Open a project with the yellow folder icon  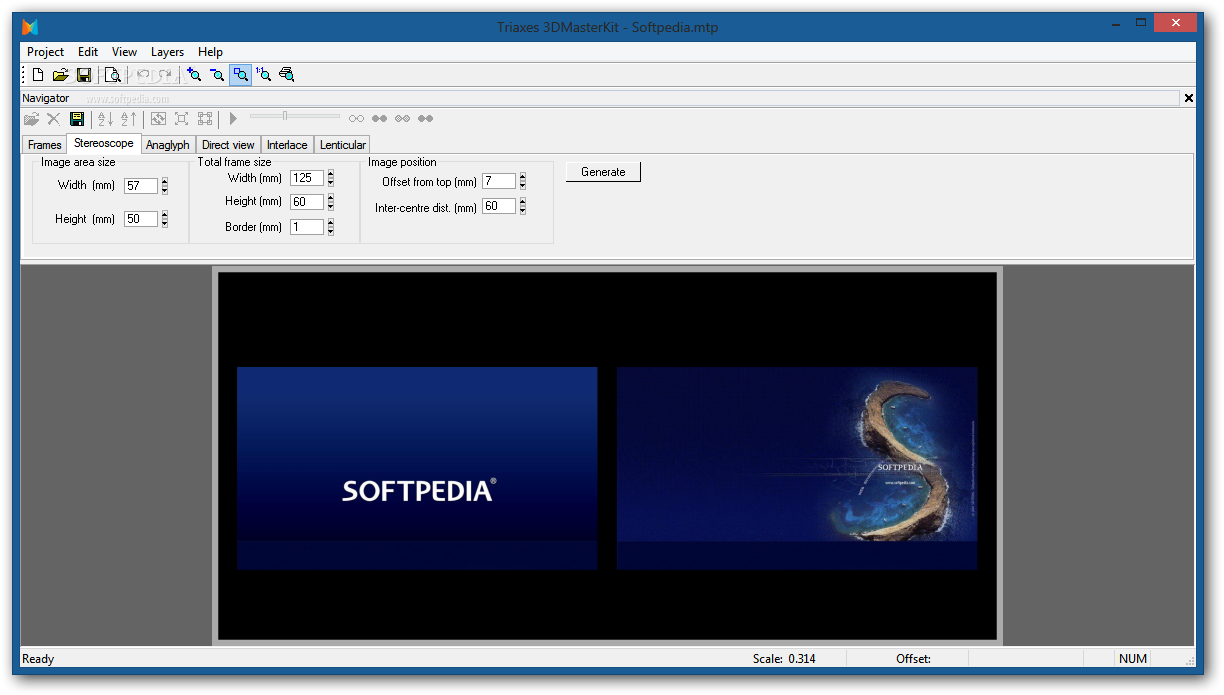point(60,74)
